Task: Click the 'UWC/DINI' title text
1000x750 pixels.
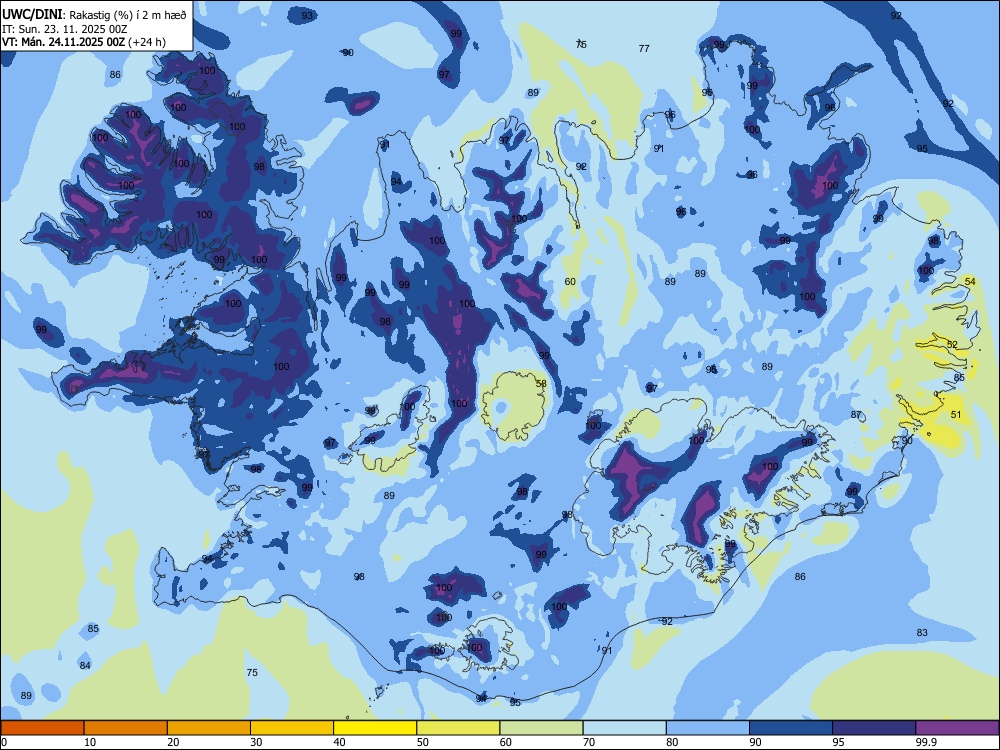Action: point(32,14)
